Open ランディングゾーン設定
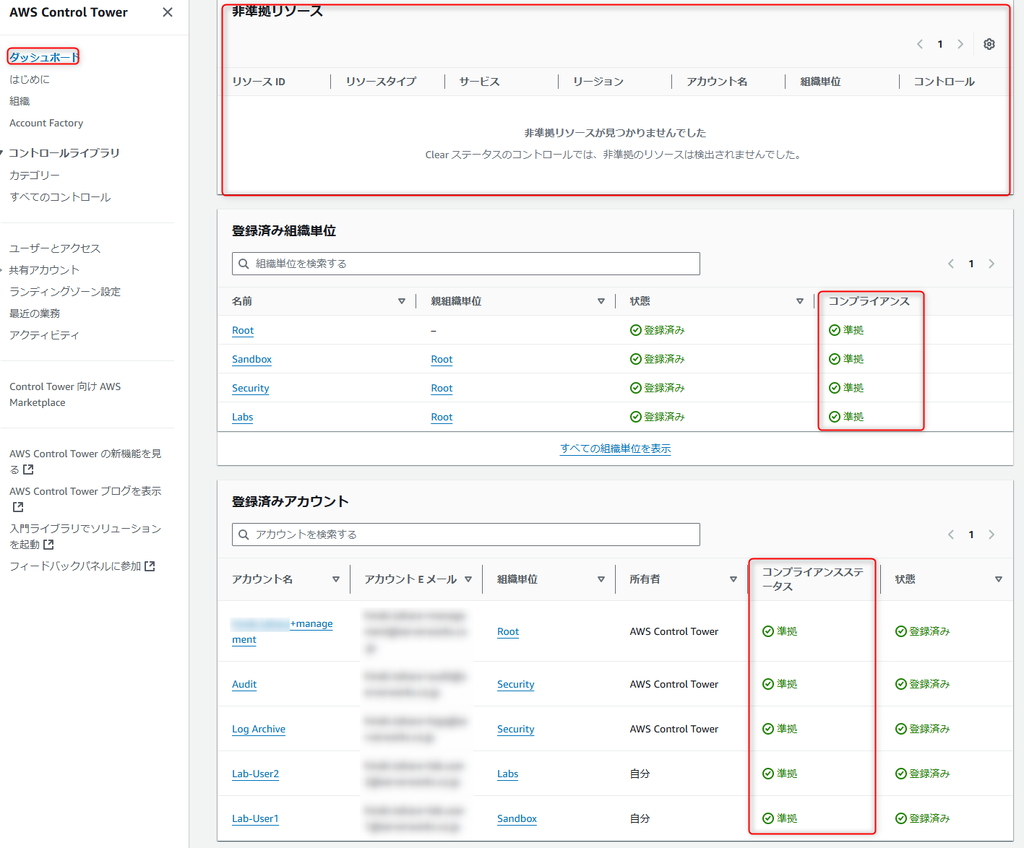The image size is (1024, 848). 65,291
